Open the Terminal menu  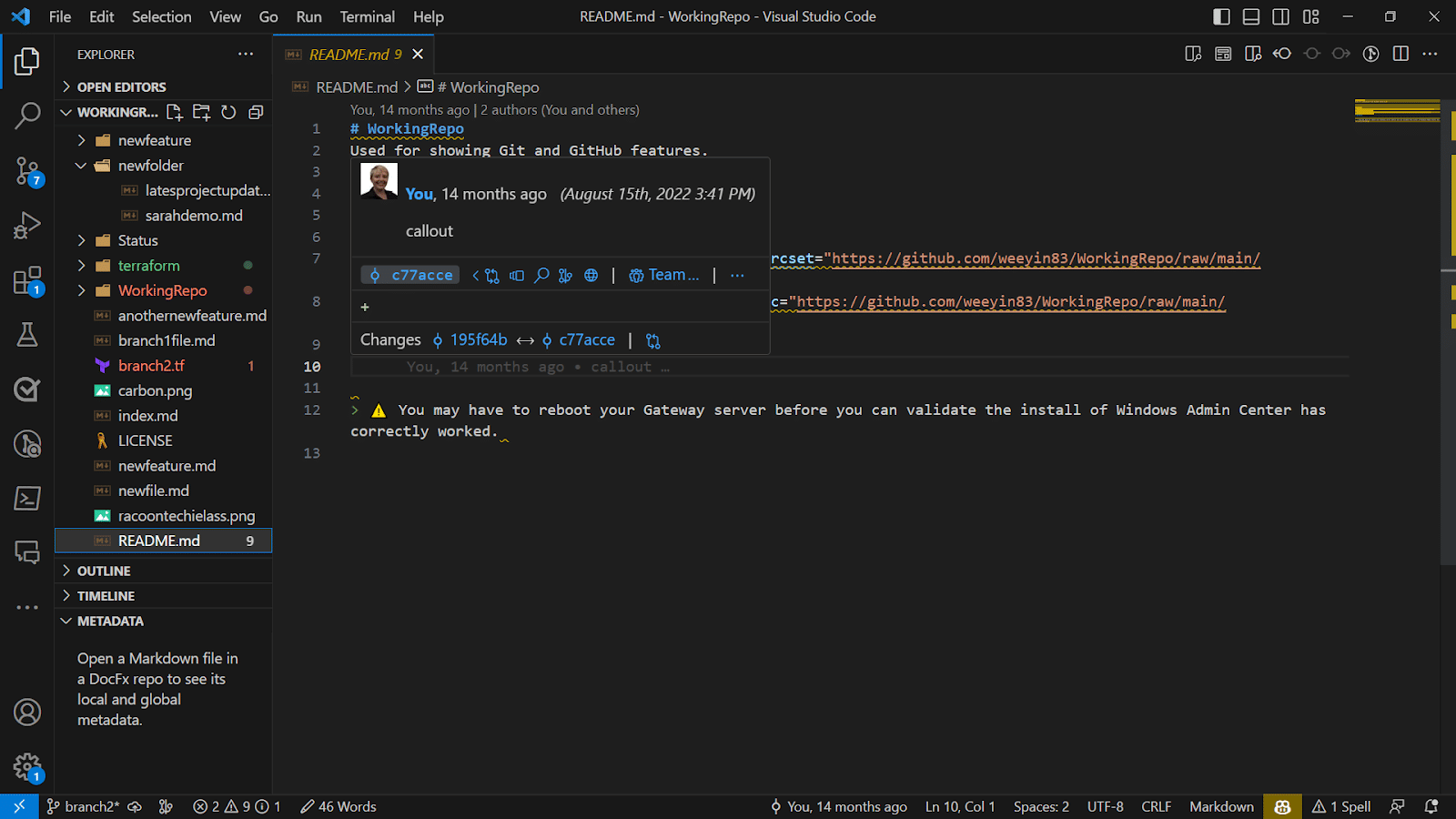pos(367,16)
